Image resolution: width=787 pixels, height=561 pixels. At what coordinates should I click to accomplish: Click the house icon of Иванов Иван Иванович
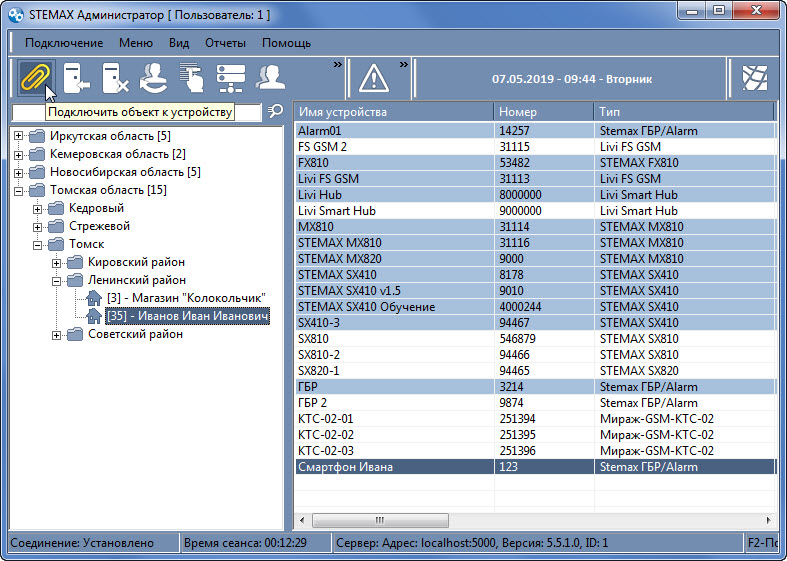point(94,316)
